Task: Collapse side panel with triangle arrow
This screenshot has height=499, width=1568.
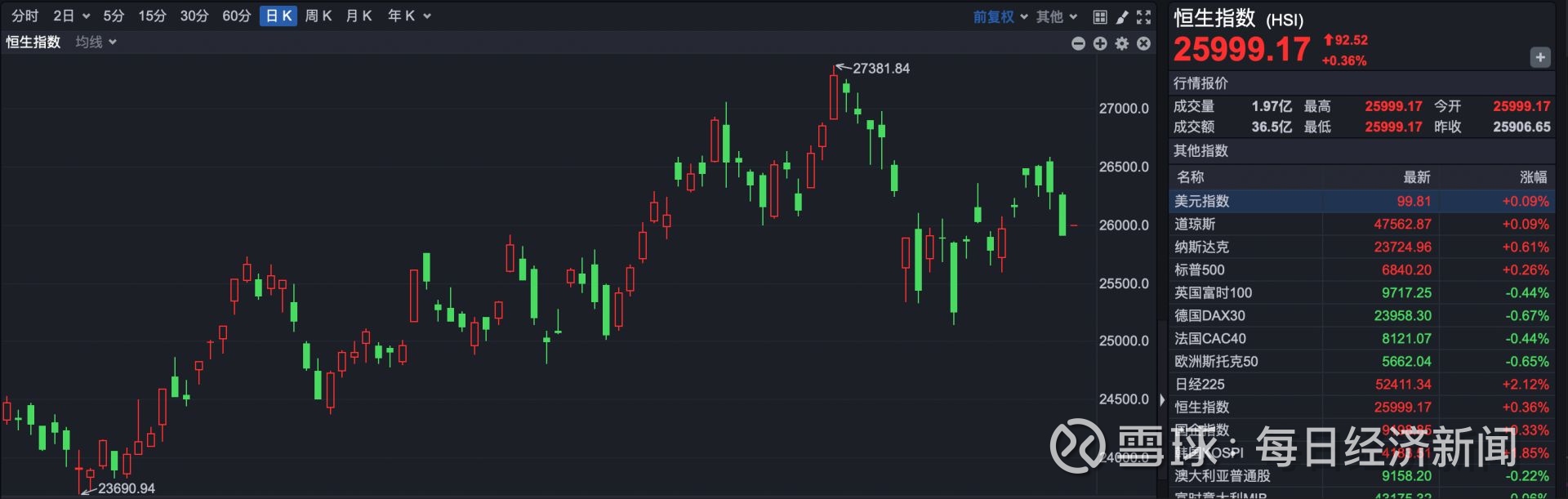Action: [x=1162, y=399]
